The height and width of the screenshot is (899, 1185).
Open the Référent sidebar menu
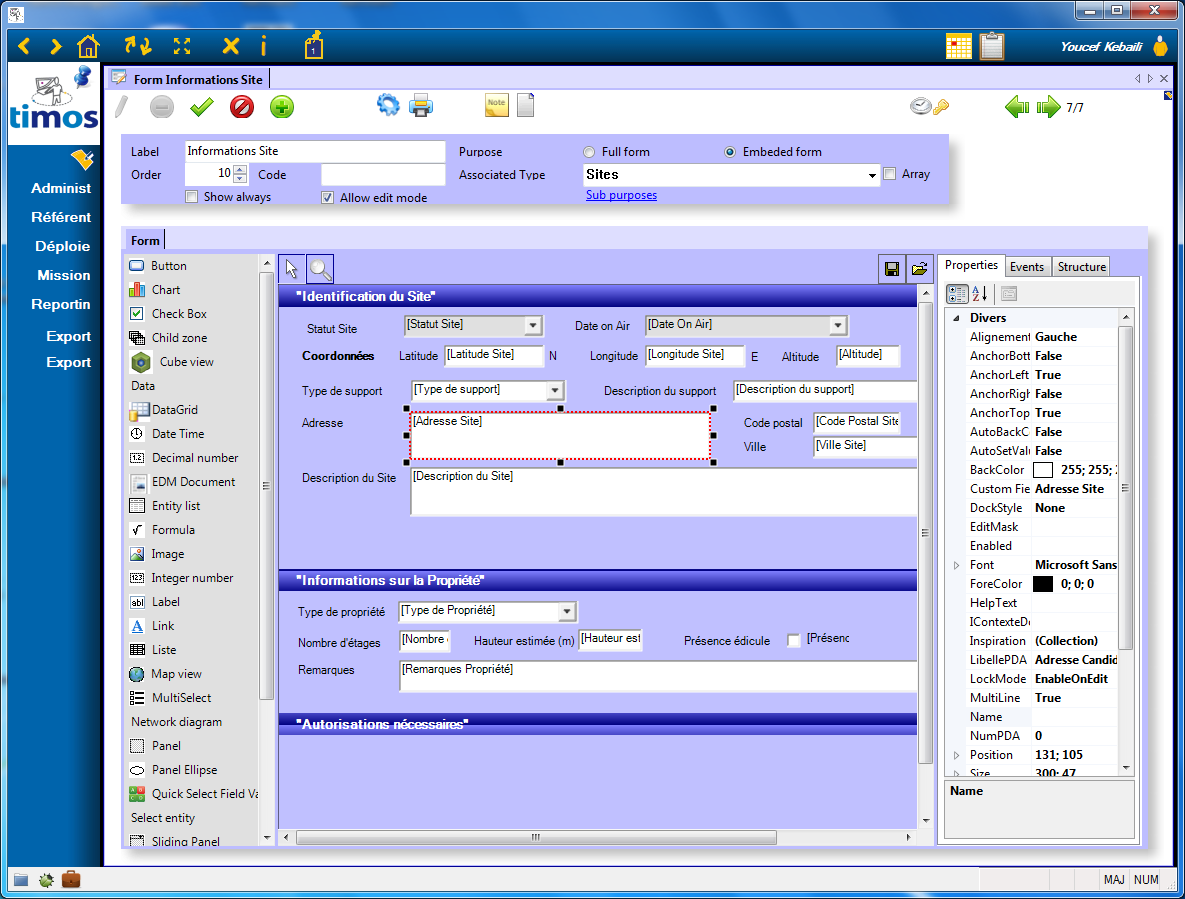tap(61, 217)
